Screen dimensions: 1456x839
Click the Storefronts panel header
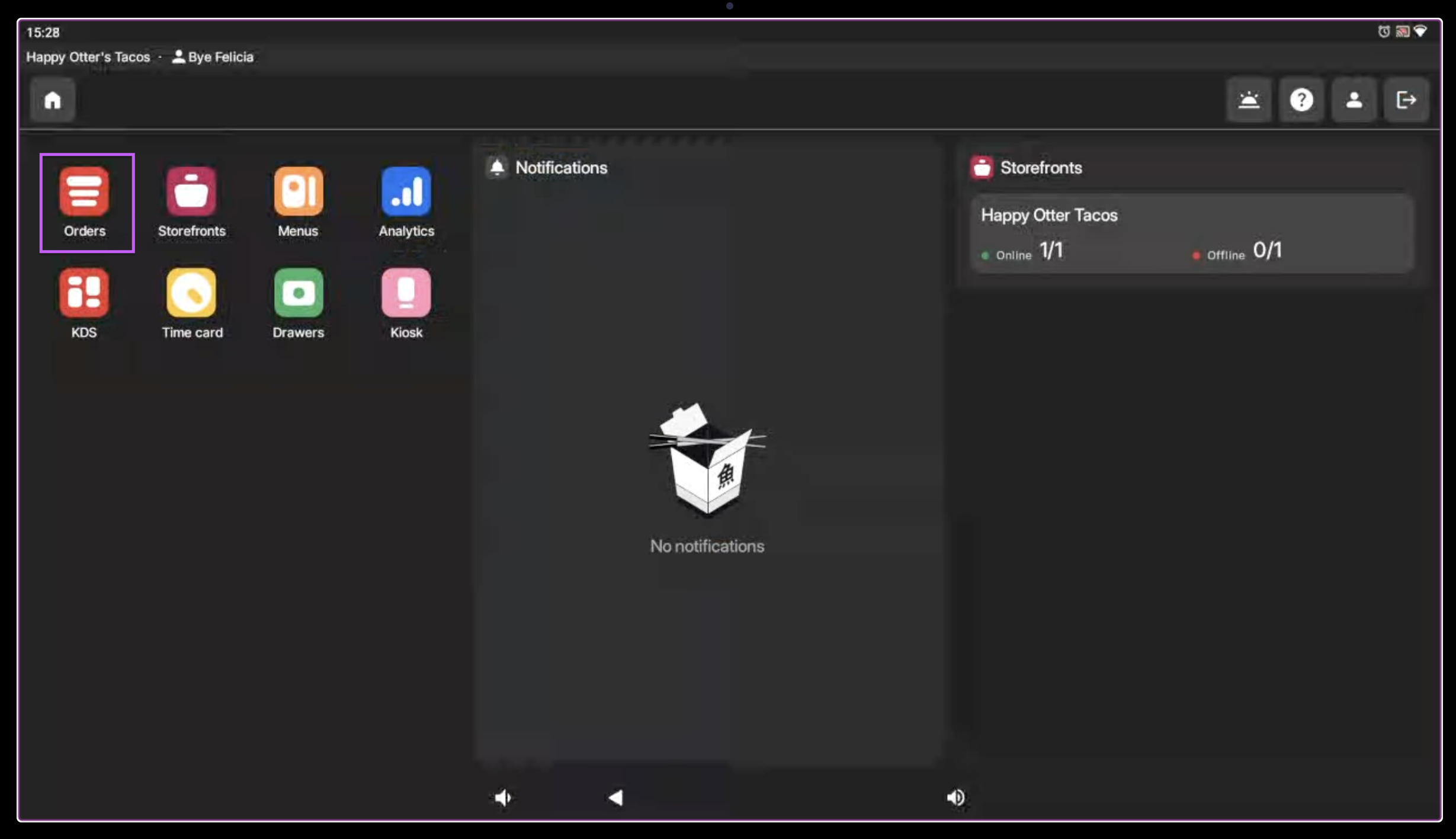point(1040,168)
